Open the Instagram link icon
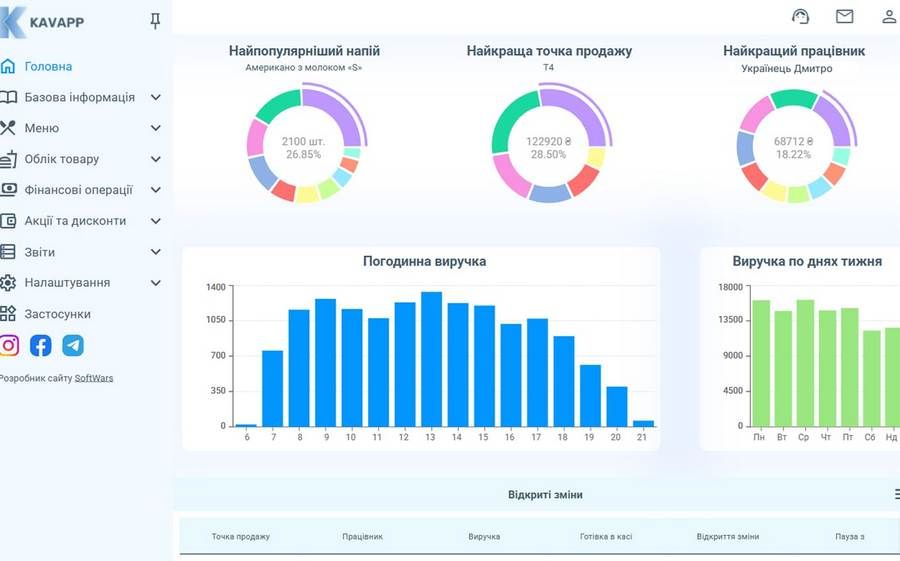The height and width of the screenshot is (561, 900). point(9,346)
